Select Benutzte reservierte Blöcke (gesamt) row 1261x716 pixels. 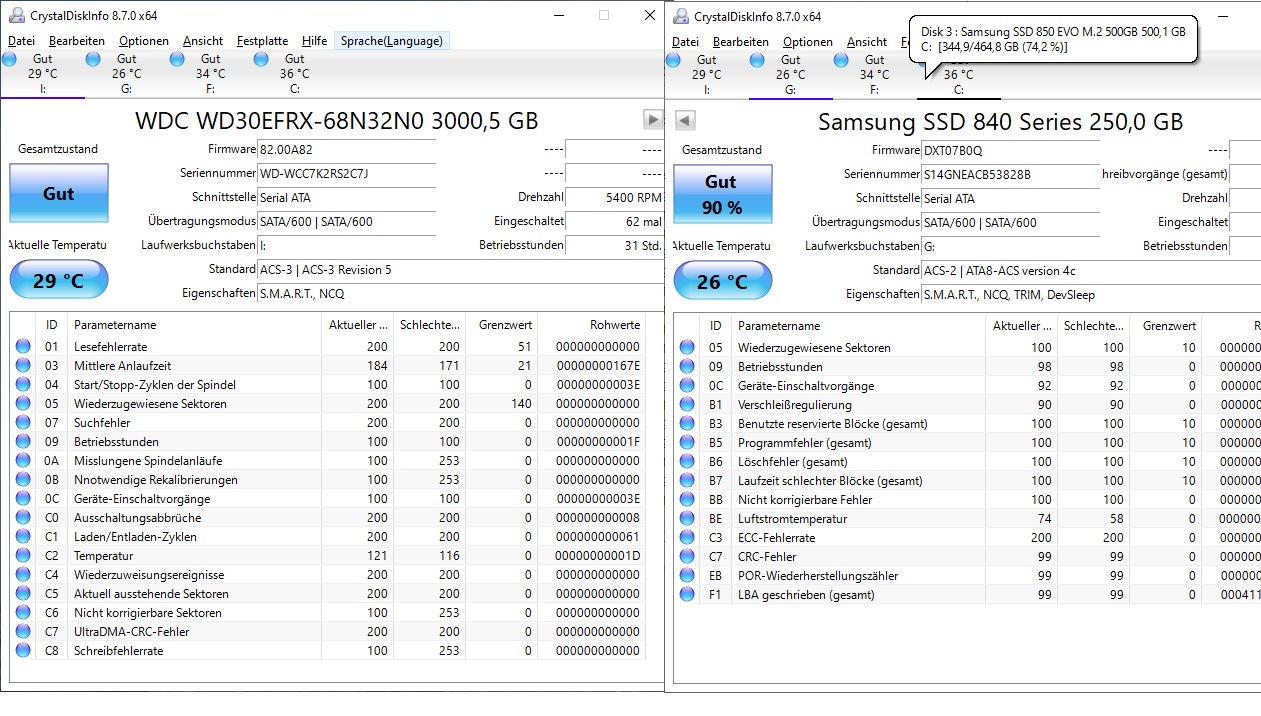click(x=967, y=424)
